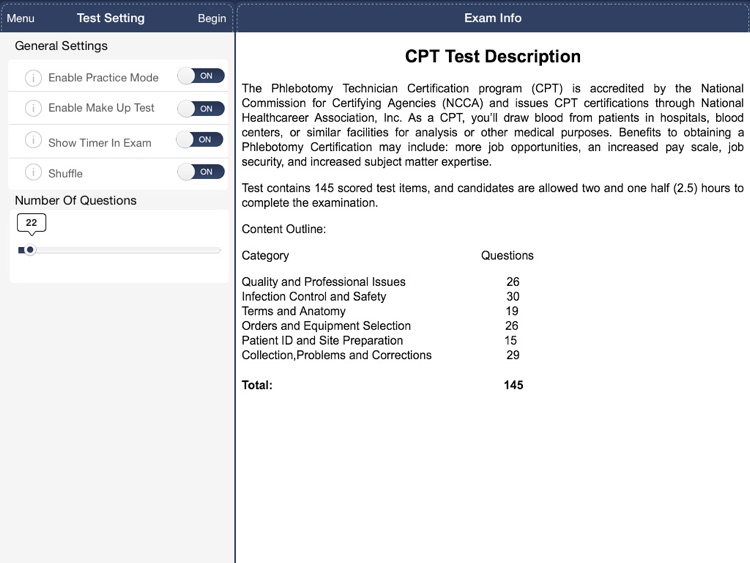Click the General Settings section label
The height and width of the screenshot is (563, 750).
coord(61,46)
